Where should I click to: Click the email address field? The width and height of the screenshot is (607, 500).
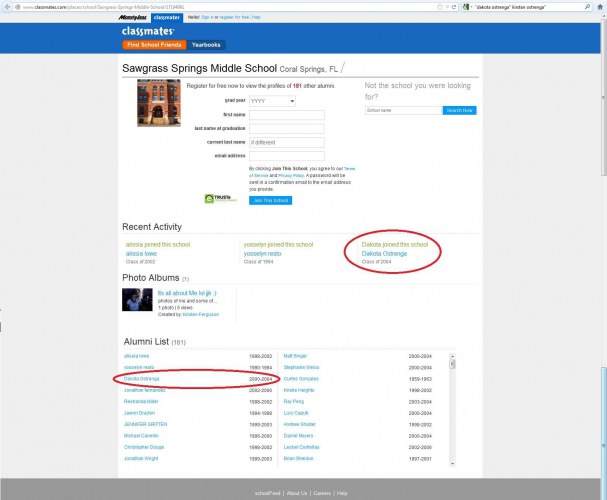coord(286,156)
